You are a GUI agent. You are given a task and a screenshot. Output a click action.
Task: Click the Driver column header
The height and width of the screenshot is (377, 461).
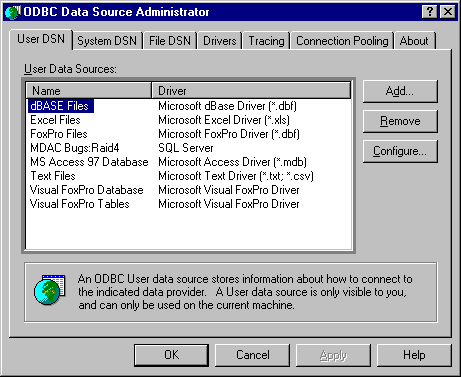(x=251, y=91)
